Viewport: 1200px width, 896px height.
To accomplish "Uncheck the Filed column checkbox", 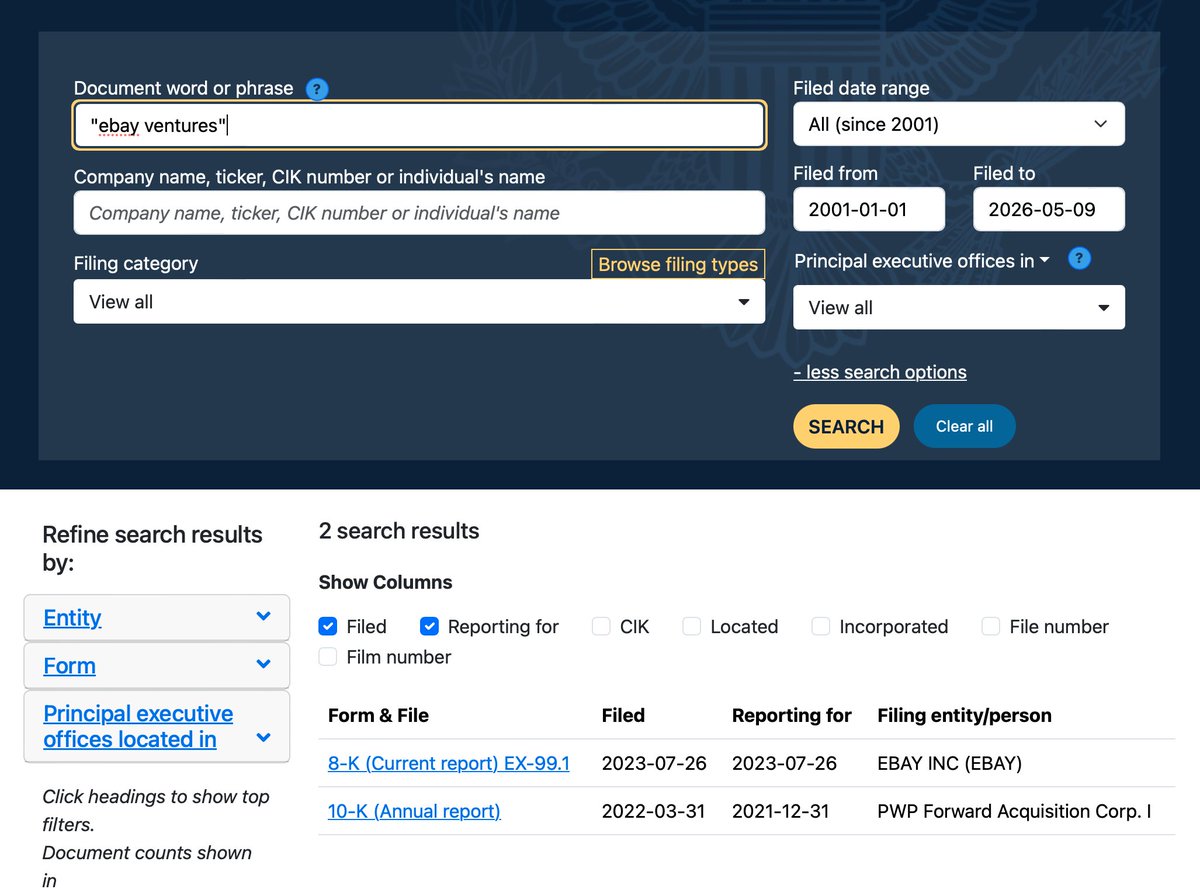I will (328, 626).
